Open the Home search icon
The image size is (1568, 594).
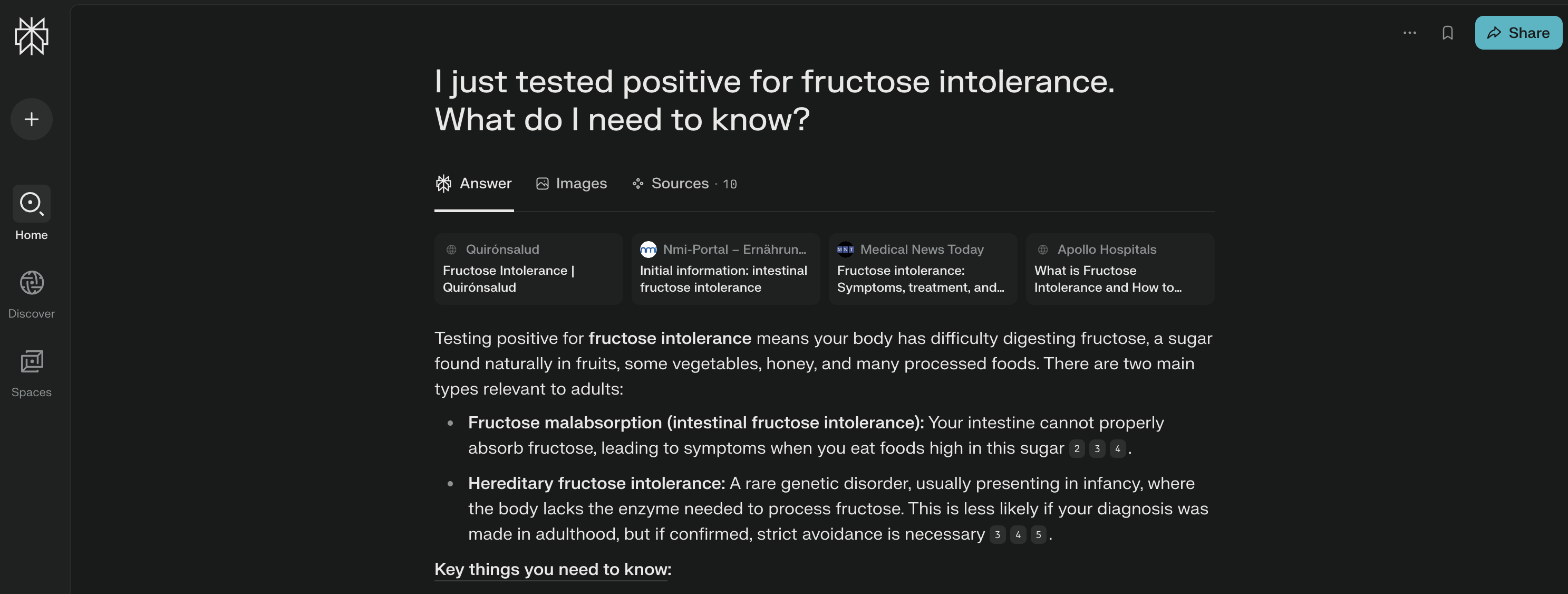[32, 204]
